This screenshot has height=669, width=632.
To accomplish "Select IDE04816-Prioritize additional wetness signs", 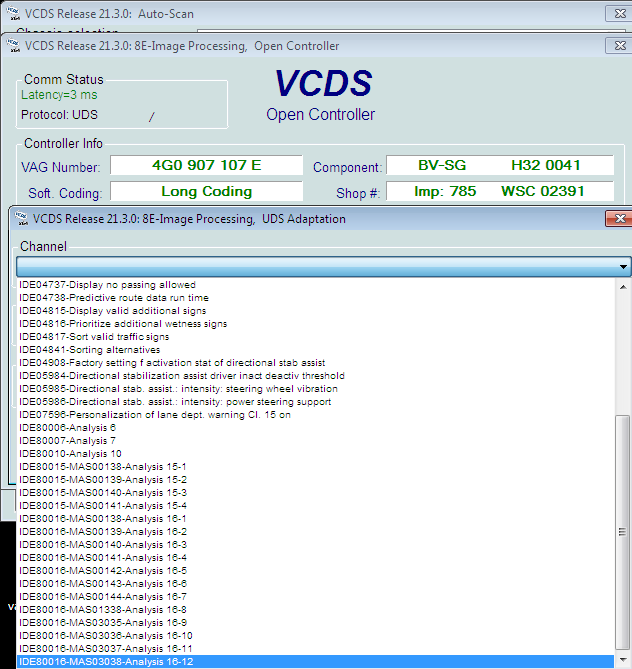I will coord(315,323).
